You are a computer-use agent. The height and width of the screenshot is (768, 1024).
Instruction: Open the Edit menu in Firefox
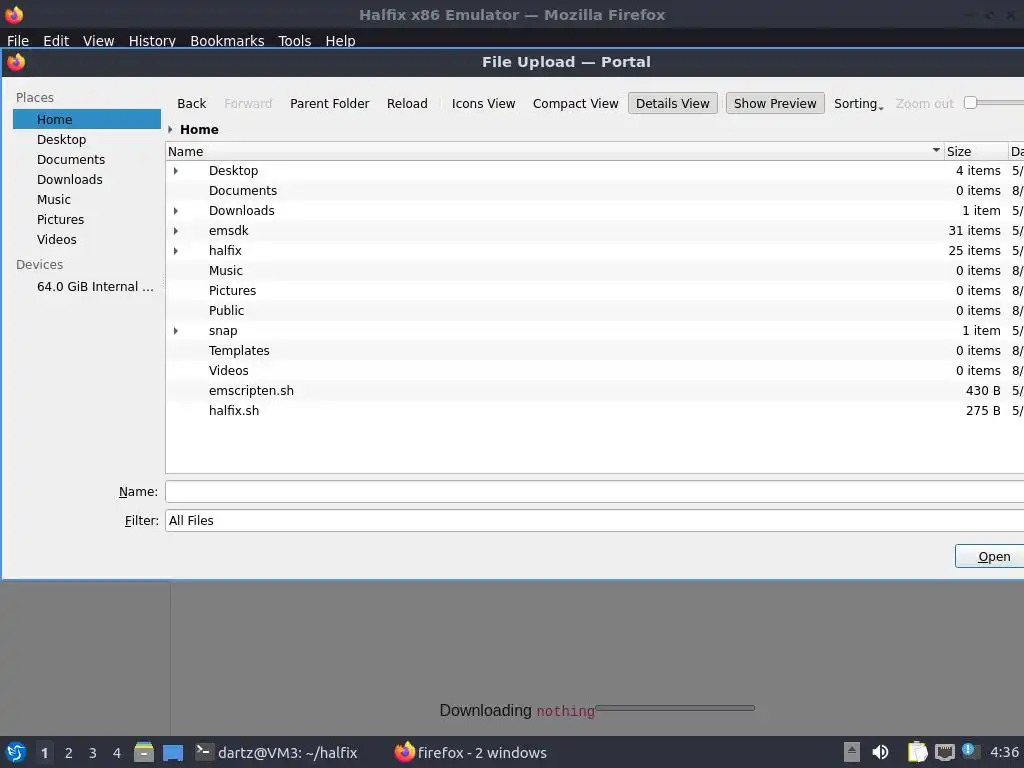pos(56,40)
